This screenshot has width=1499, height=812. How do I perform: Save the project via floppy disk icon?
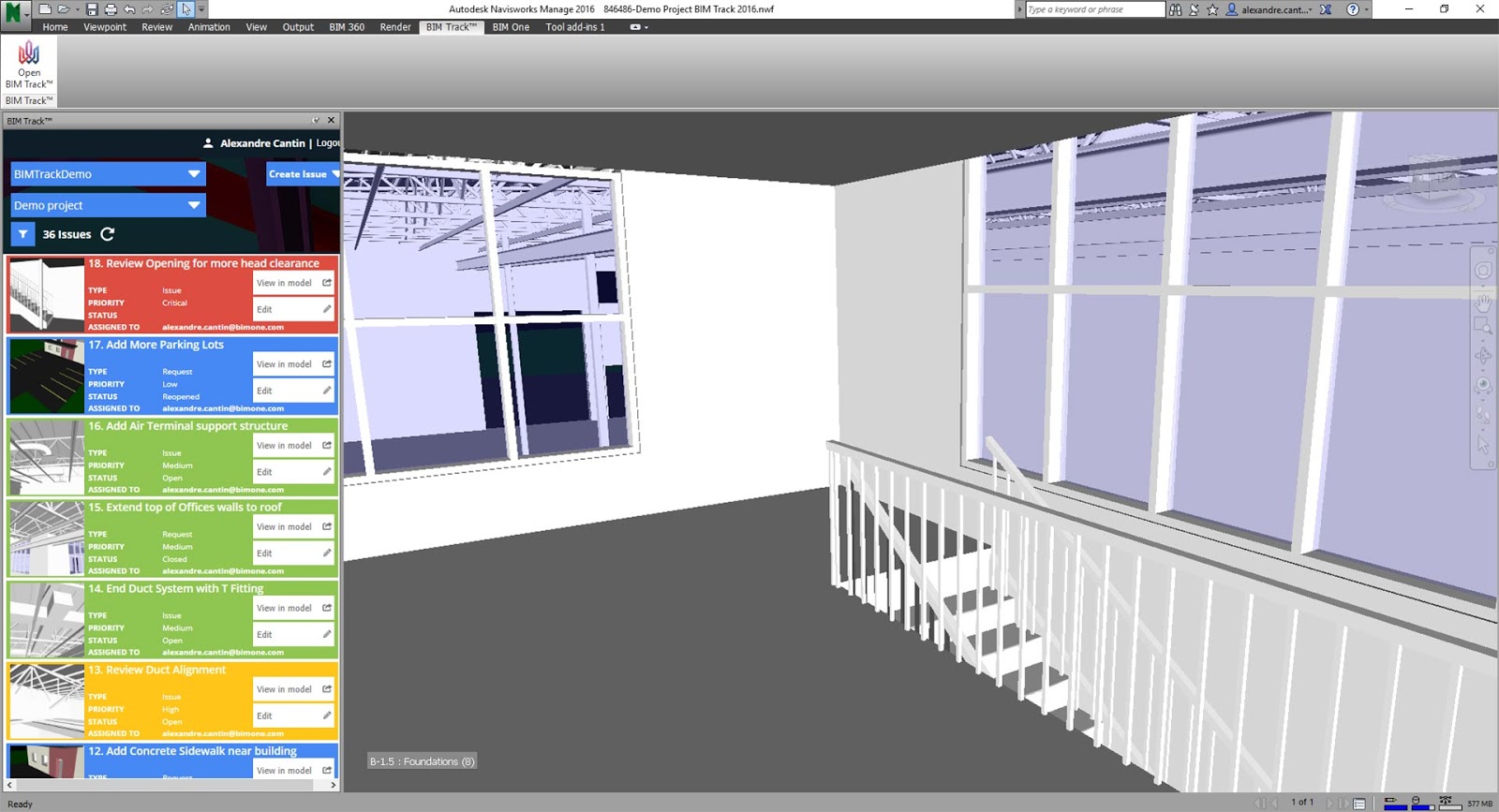(x=92, y=9)
